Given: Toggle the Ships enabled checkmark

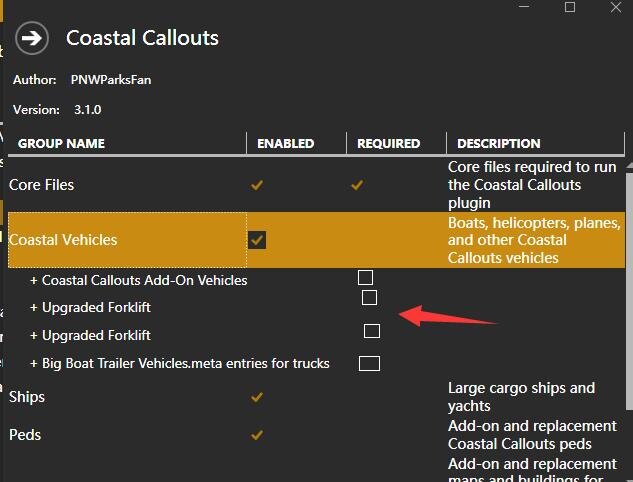Looking at the screenshot, I should click(257, 397).
